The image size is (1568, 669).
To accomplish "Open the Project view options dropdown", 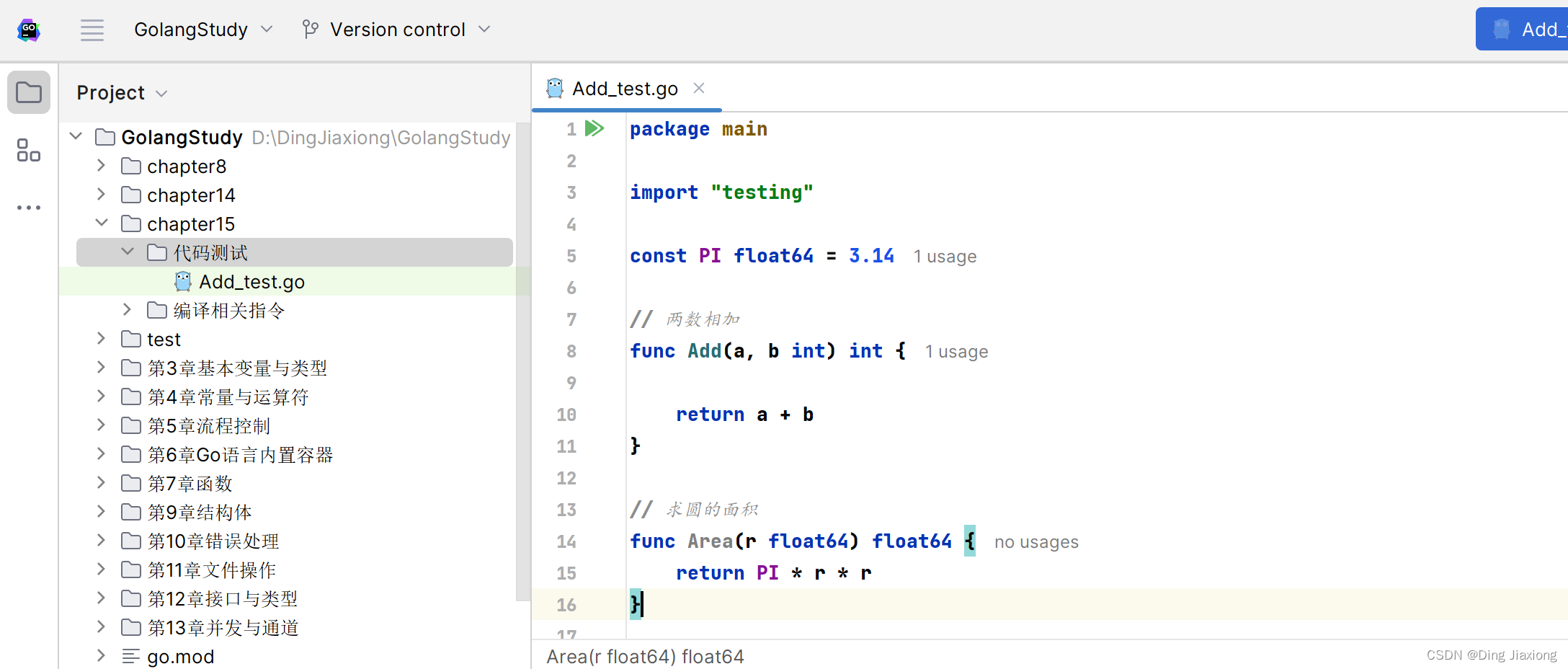I will click(122, 93).
